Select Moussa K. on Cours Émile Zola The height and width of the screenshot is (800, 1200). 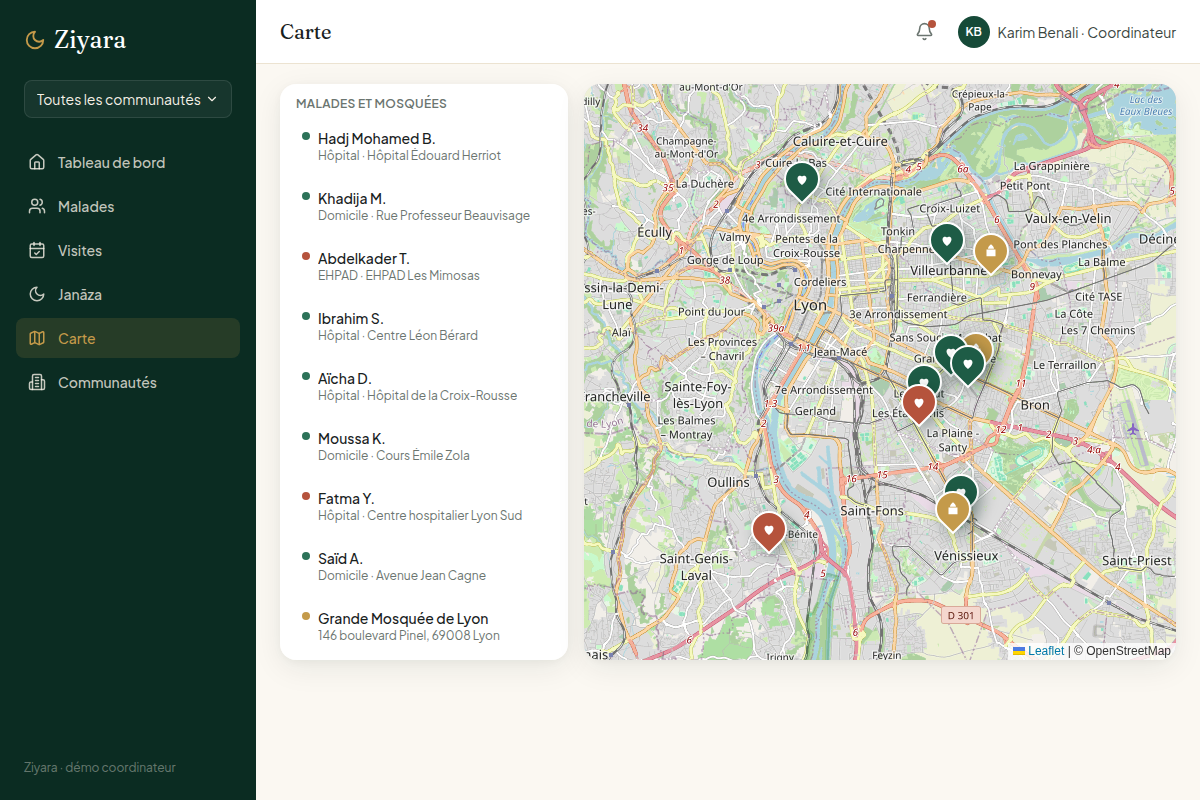tap(424, 446)
